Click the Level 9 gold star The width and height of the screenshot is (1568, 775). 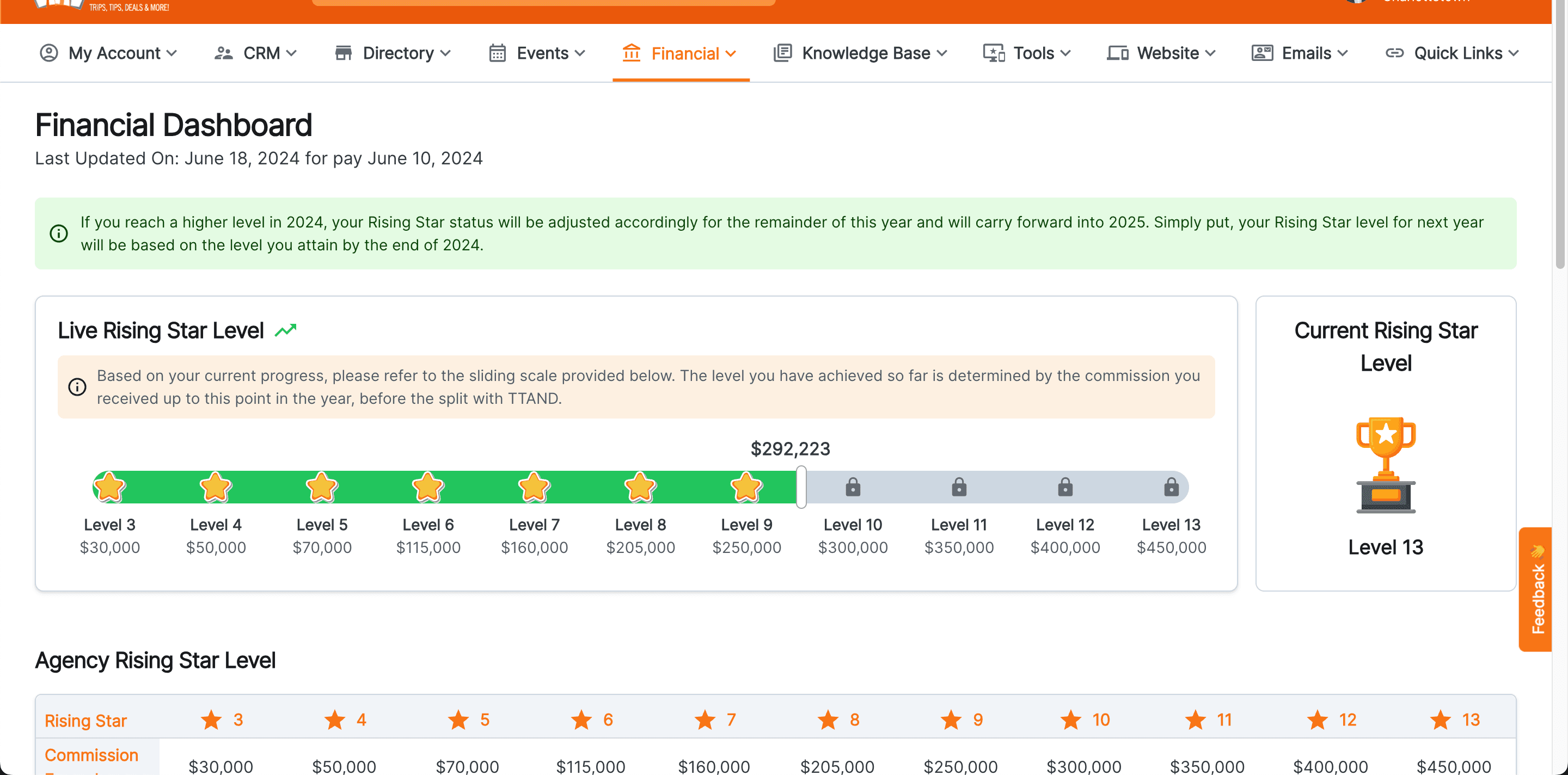746,487
